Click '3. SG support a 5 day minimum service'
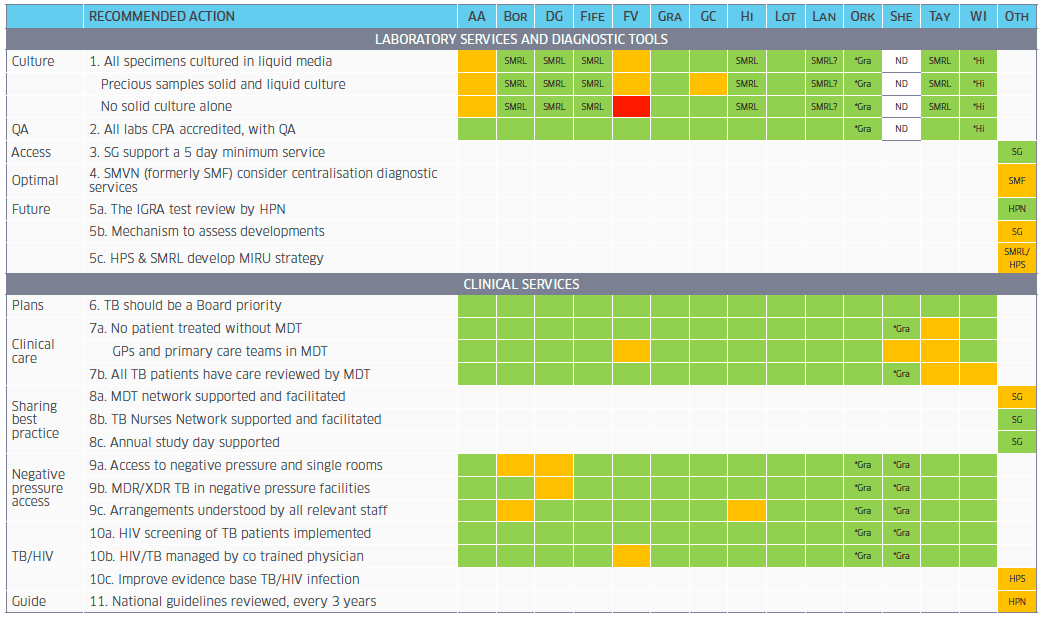The width and height of the screenshot is (1042, 618). pos(207,152)
